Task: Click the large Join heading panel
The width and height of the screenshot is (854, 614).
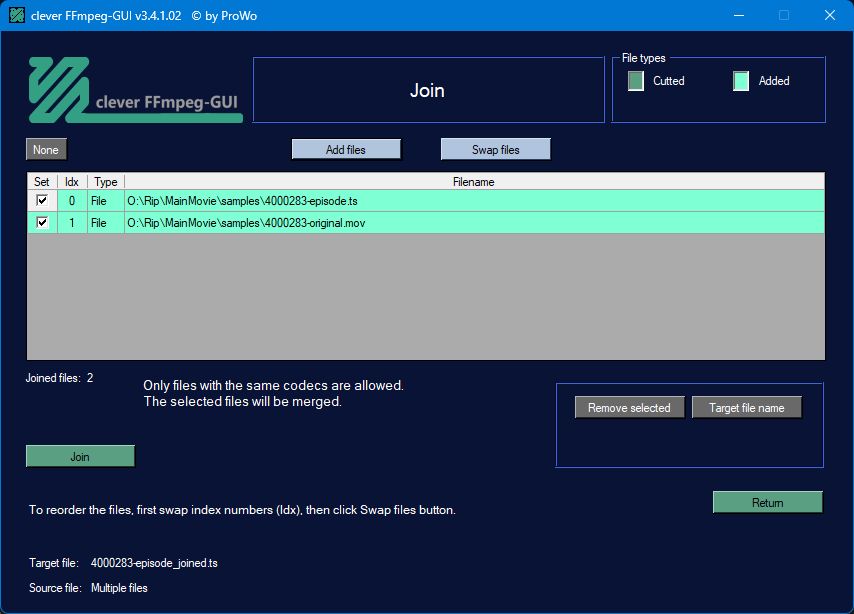Action: coord(429,90)
